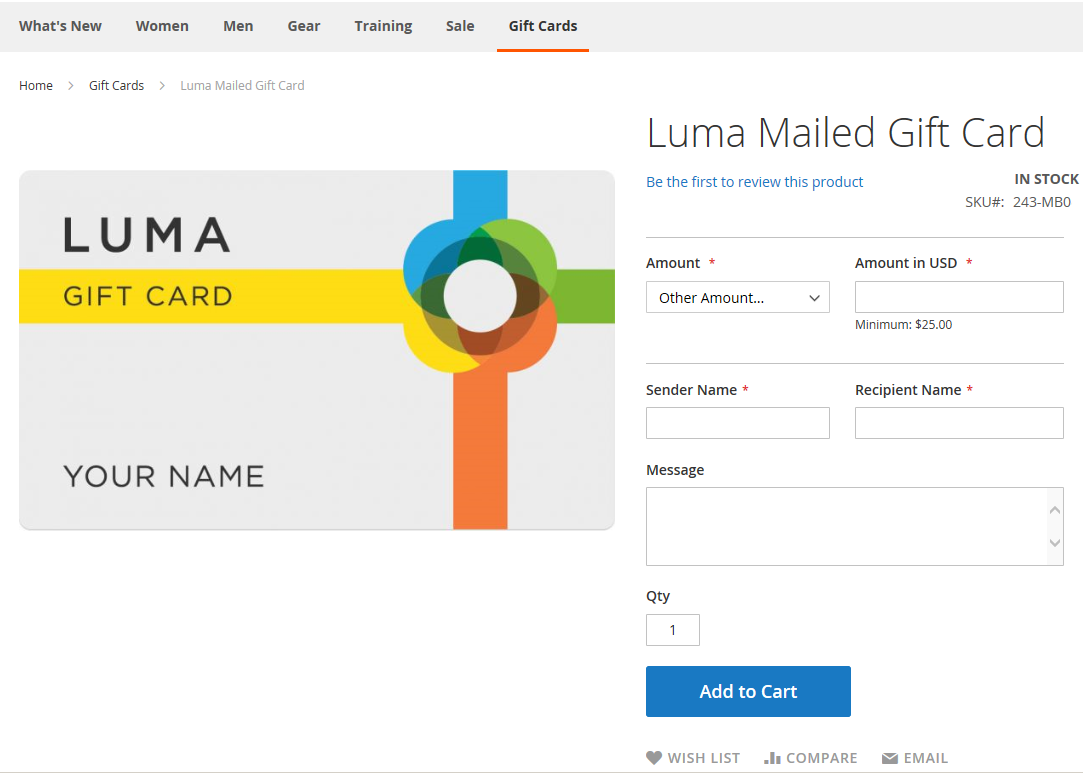Image resolution: width=1083 pixels, height=773 pixels.
Task: Click the Luma gift card product image
Action: click(317, 350)
